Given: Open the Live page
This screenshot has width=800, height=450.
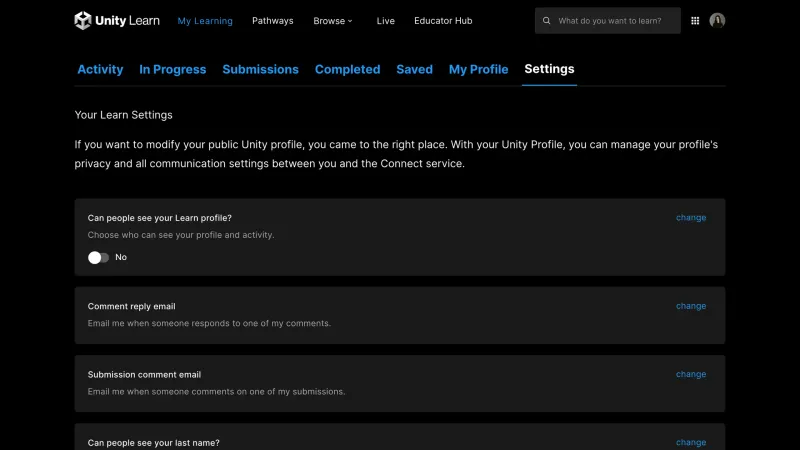Looking at the screenshot, I should 386,21.
